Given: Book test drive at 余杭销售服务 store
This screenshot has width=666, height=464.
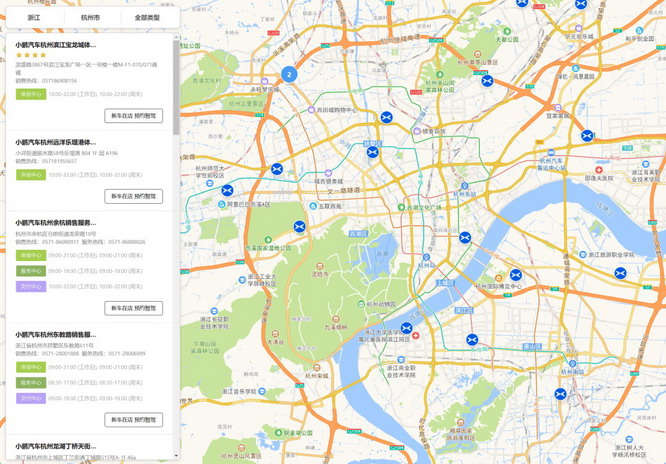Looking at the screenshot, I should [x=134, y=308].
